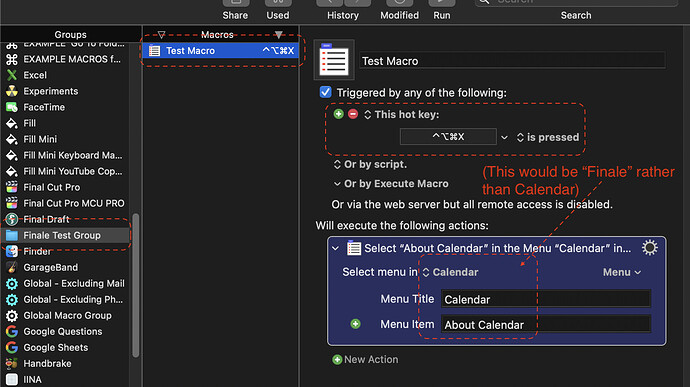Viewport: 690px width, 387px height.
Task: Select the Fill Mini group
Action: (x=65, y=139)
